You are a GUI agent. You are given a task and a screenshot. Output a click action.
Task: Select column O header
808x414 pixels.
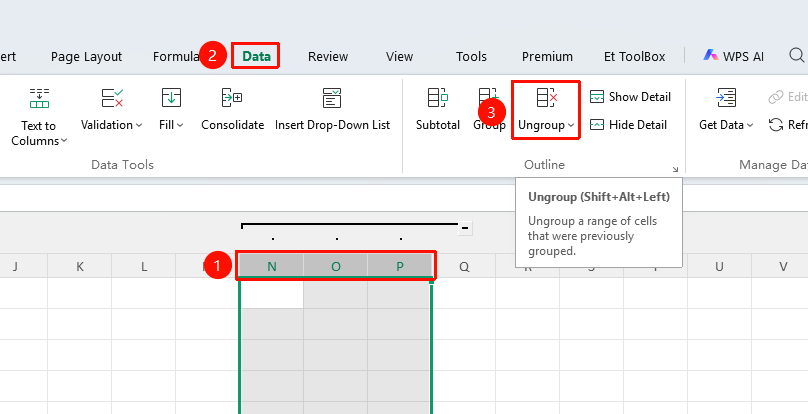click(335, 266)
